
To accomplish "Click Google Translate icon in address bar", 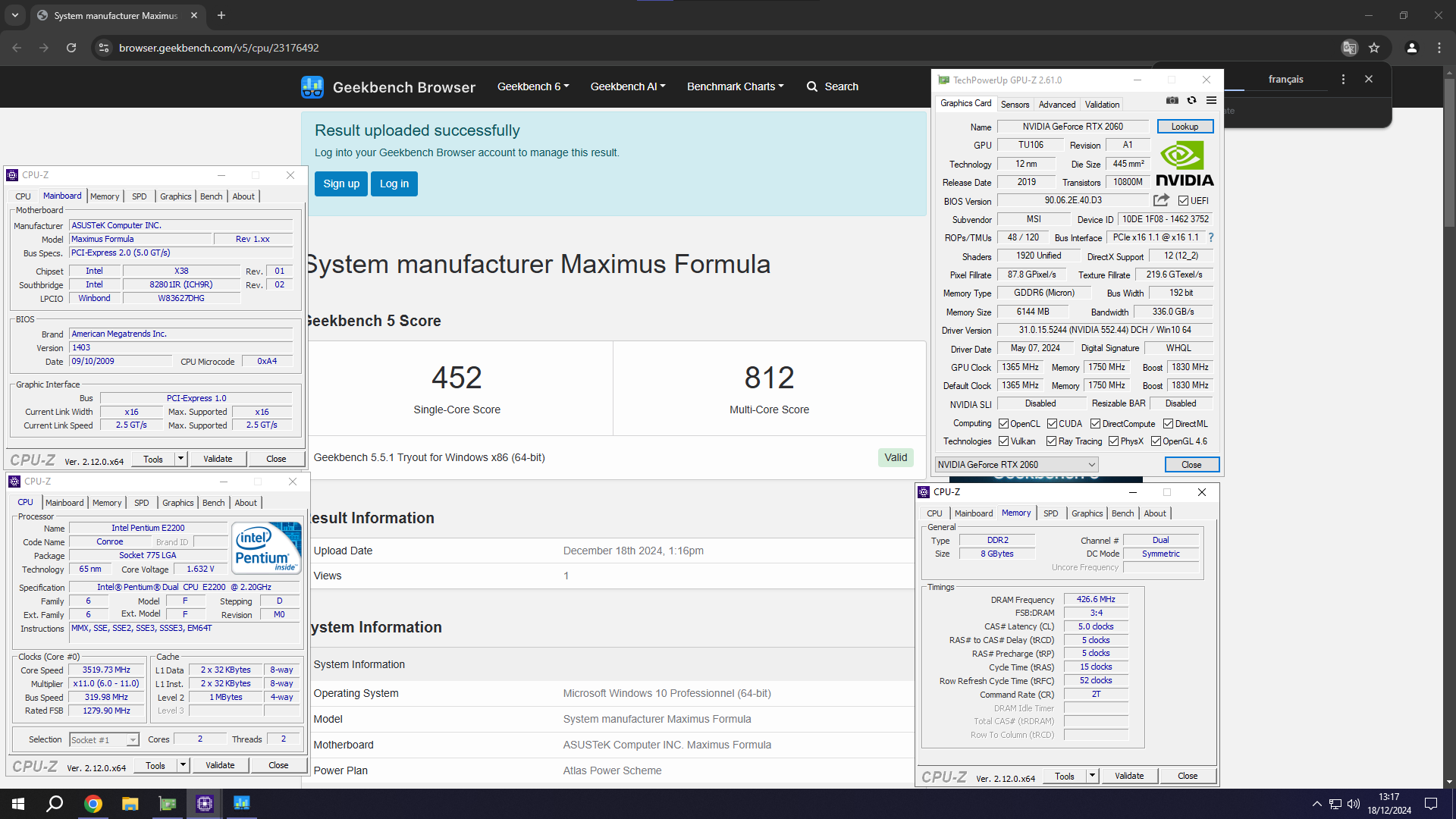I will click(1349, 48).
